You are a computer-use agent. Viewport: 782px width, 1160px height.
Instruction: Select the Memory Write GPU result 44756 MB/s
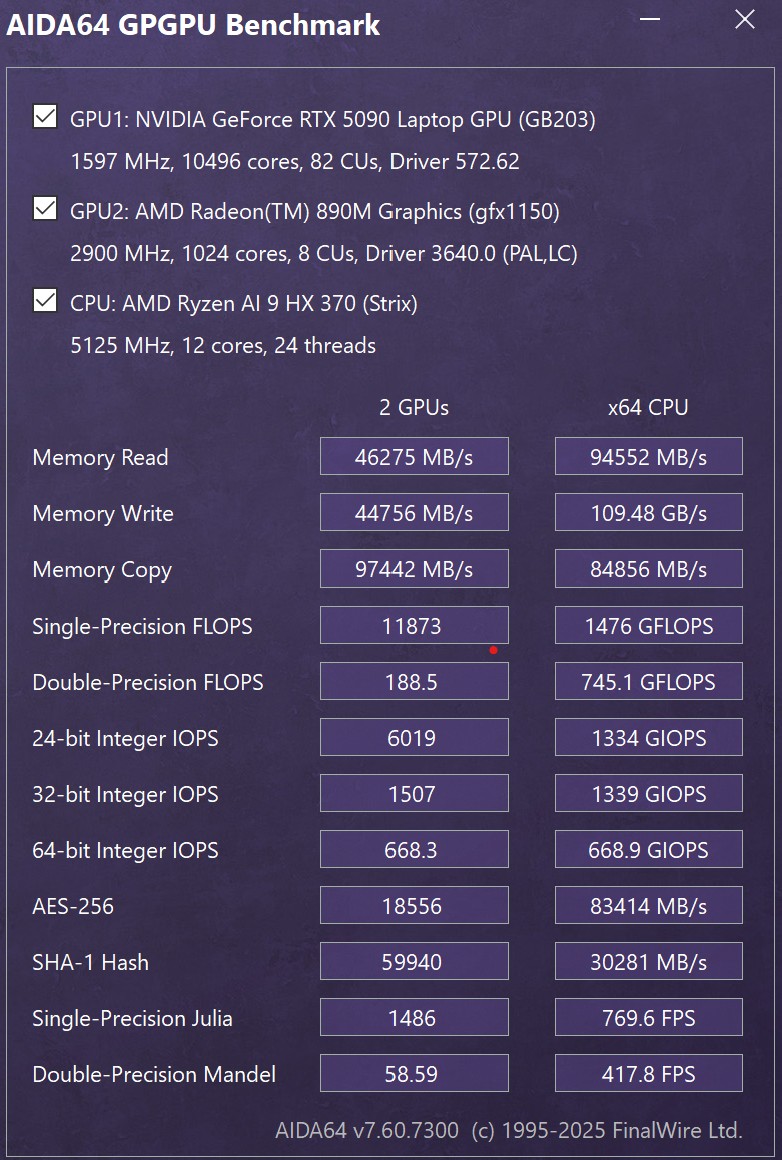[414, 513]
